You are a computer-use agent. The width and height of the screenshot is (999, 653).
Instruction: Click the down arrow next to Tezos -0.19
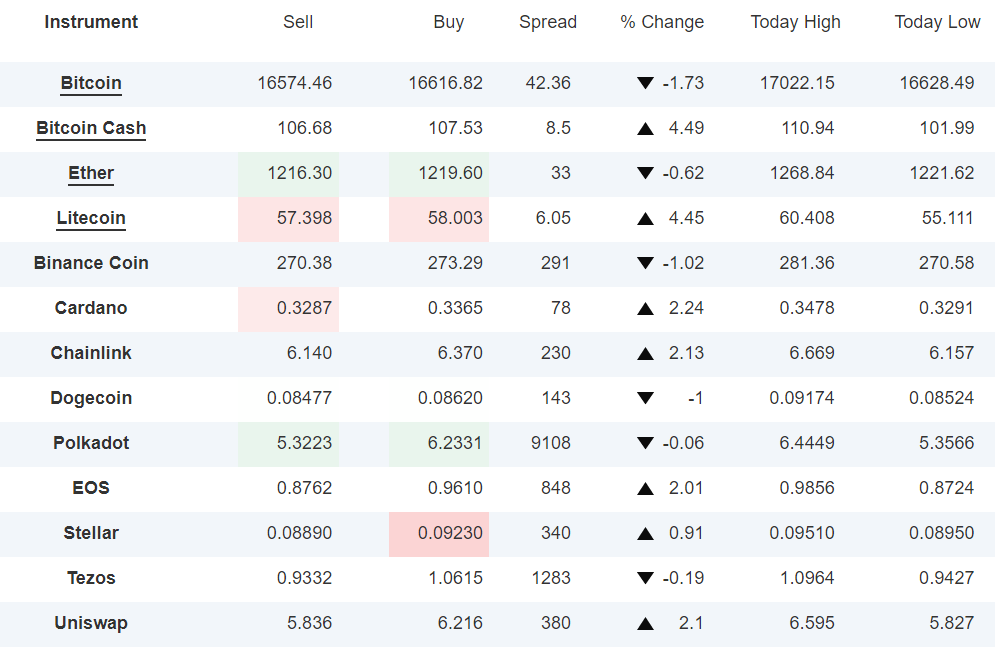click(x=645, y=578)
